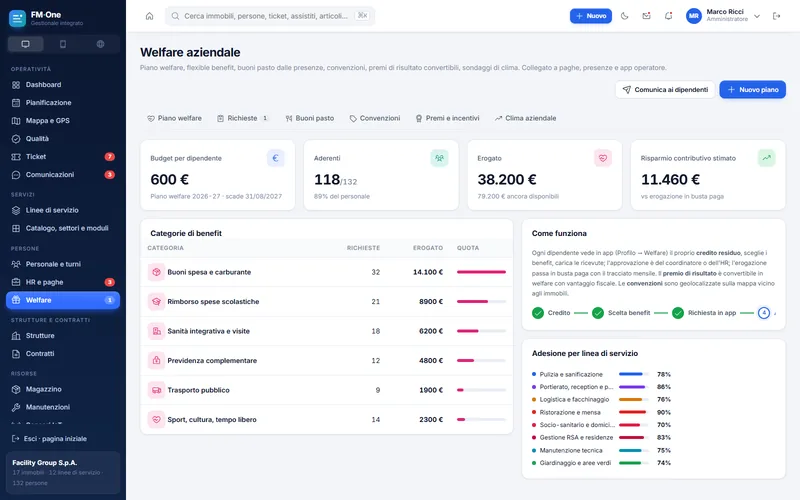Click the Scelta benefit step checkmark
The width and height of the screenshot is (800, 500).
(x=598, y=313)
